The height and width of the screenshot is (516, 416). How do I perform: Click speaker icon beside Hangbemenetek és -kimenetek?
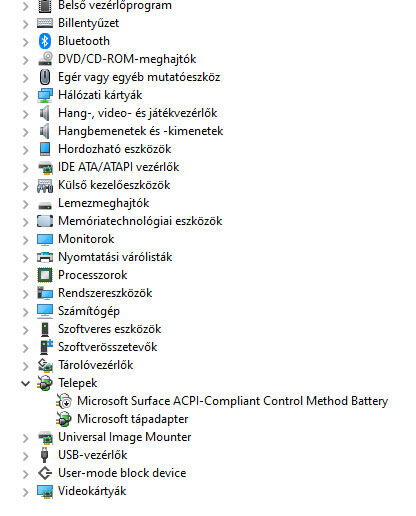(x=45, y=131)
